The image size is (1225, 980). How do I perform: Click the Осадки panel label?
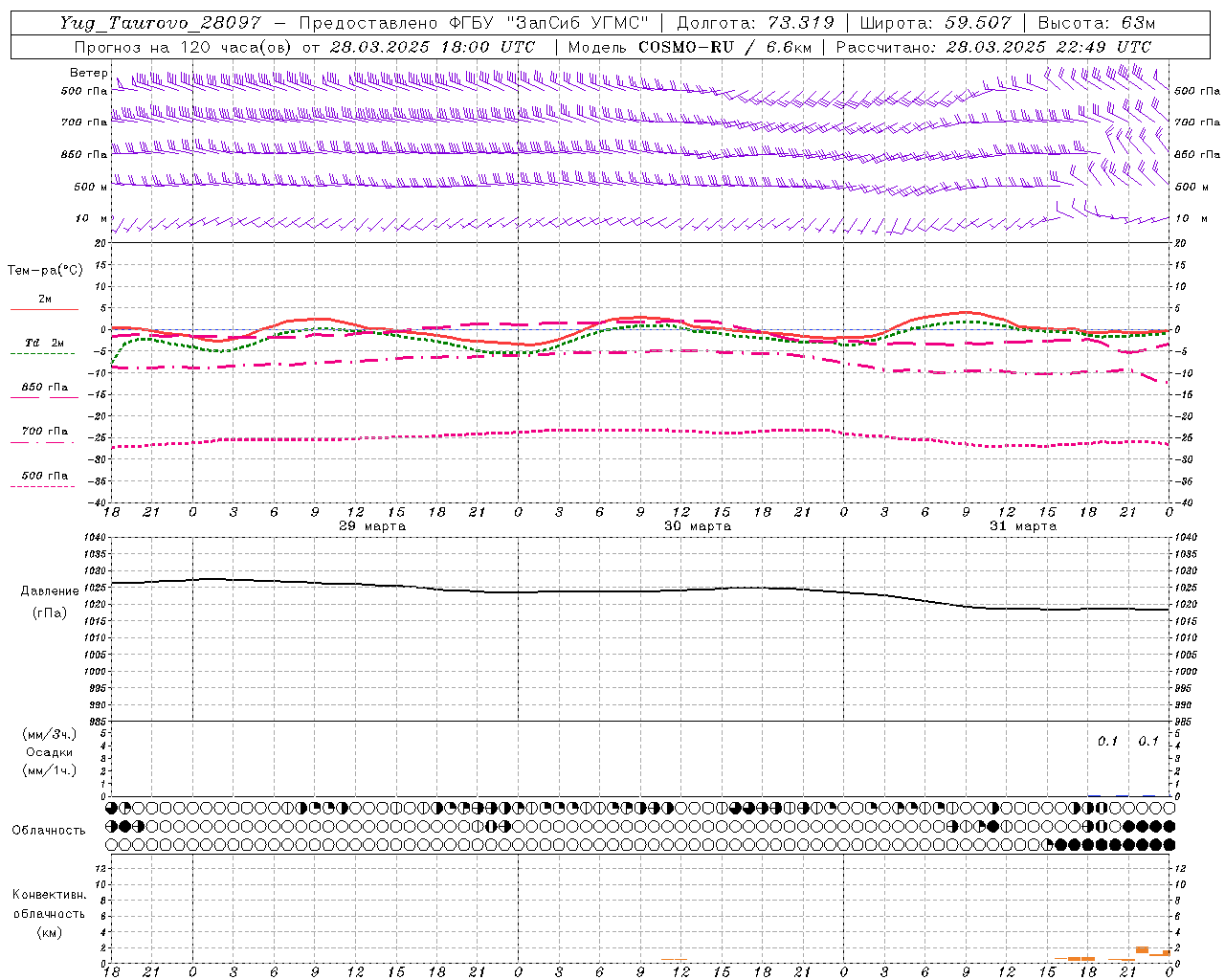[48, 752]
